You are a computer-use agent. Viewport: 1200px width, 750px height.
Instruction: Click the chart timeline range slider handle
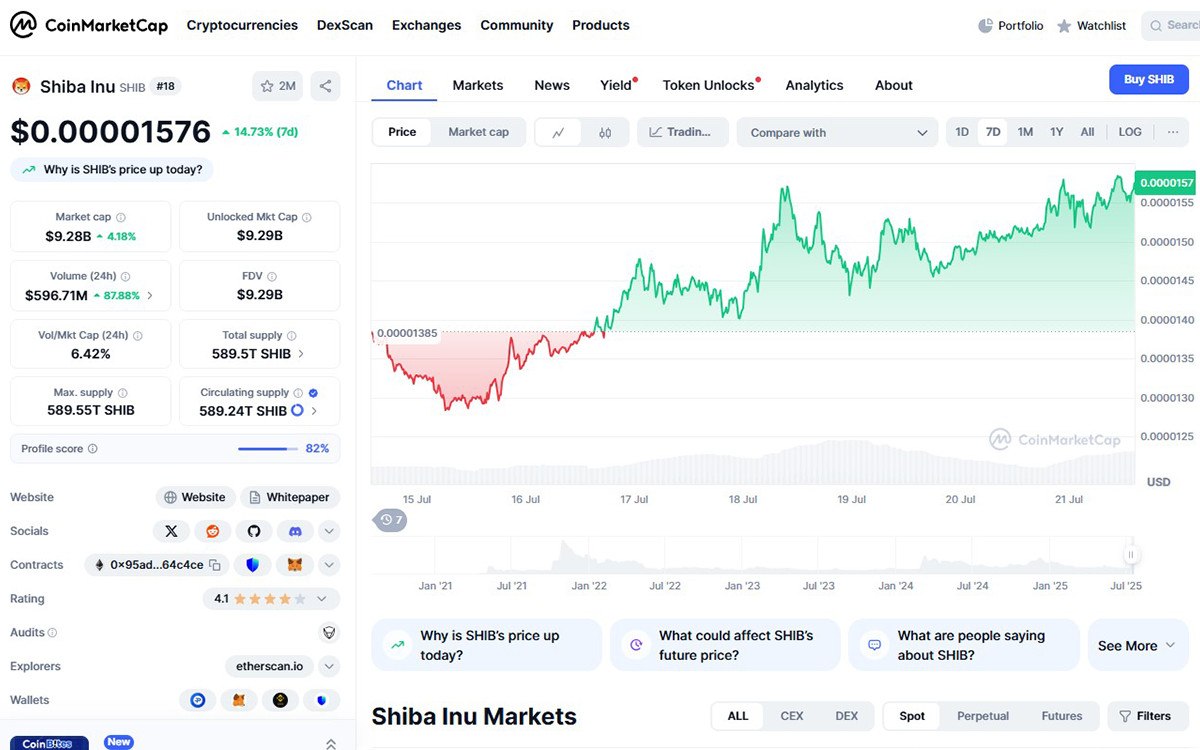[x=1132, y=555]
